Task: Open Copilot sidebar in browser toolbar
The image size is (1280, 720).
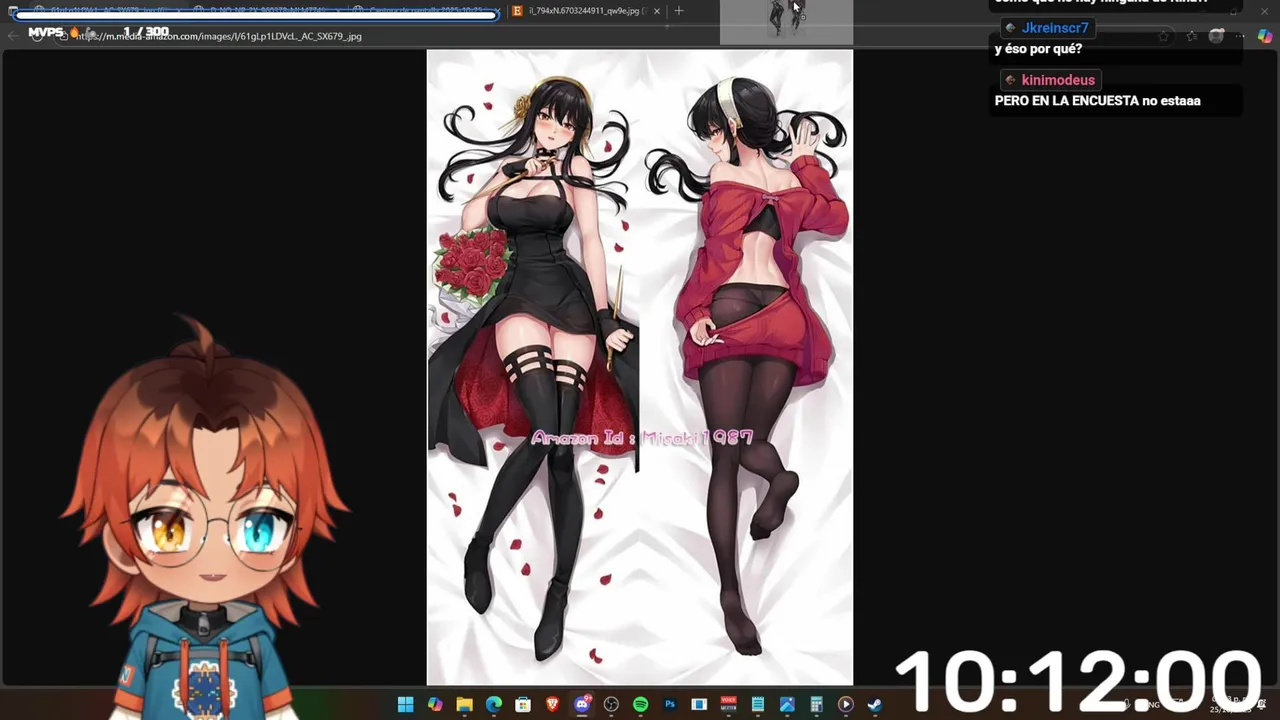Action: pos(1265,36)
